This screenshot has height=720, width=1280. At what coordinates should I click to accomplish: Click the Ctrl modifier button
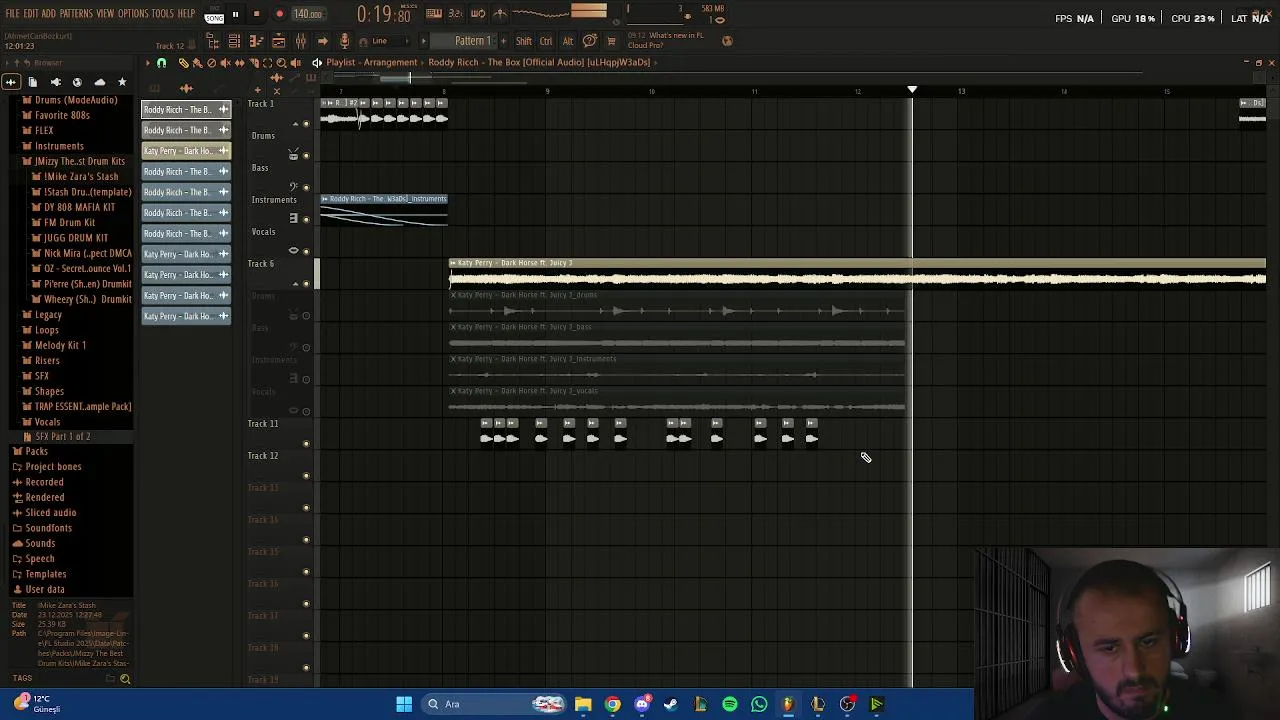click(x=546, y=41)
